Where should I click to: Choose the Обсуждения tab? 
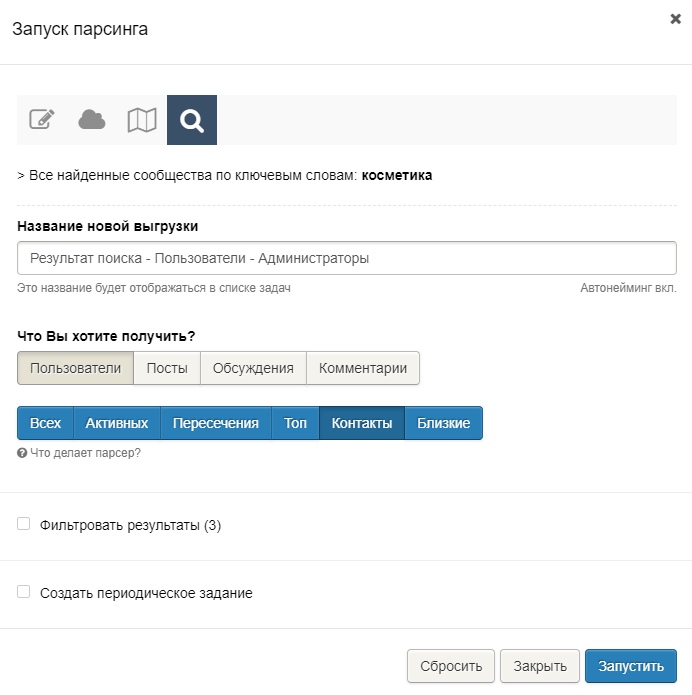(253, 368)
